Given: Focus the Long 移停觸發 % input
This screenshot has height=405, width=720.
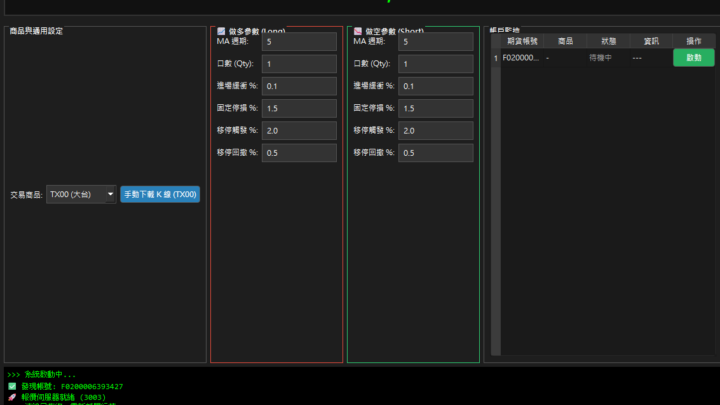Looking at the screenshot, I should point(299,131).
